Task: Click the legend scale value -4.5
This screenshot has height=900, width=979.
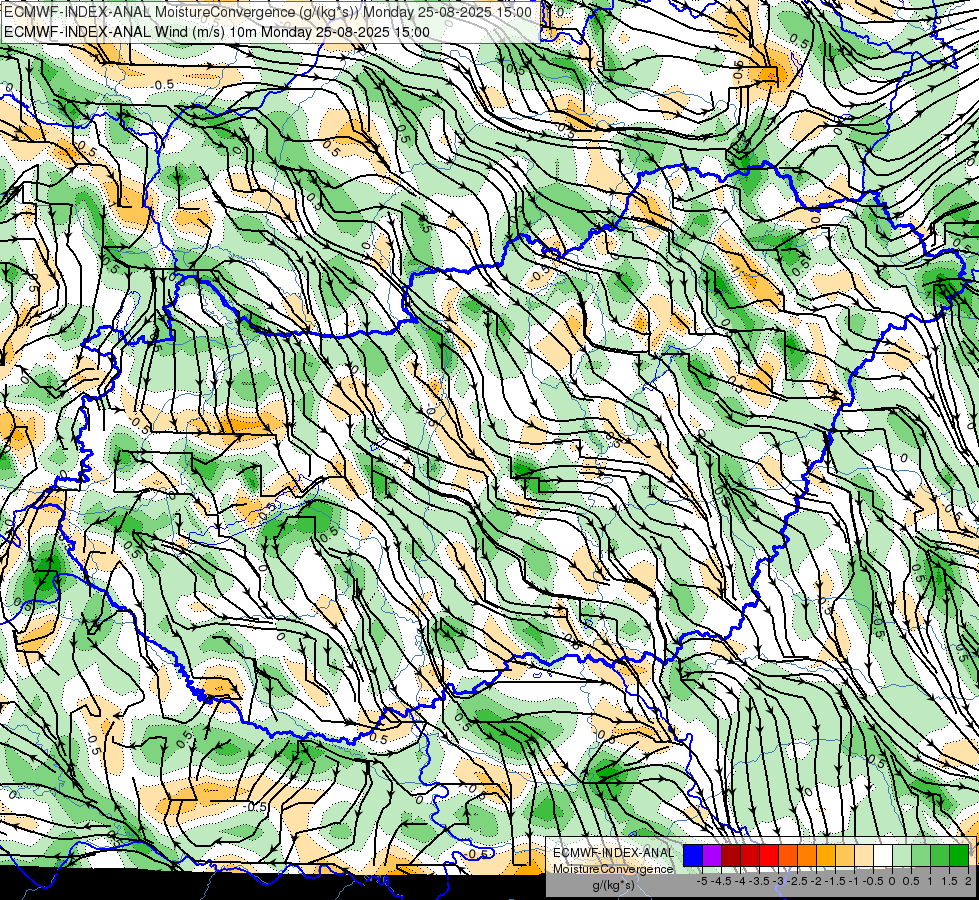Action: click(721, 881)
